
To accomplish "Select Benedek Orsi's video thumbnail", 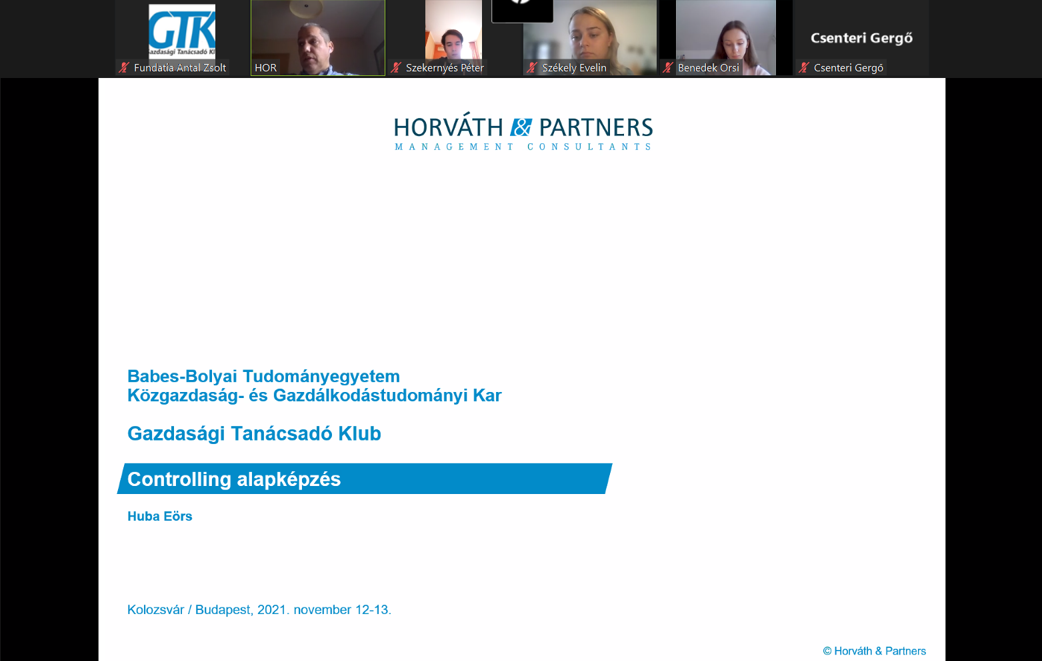I will (x=725, y=30).
